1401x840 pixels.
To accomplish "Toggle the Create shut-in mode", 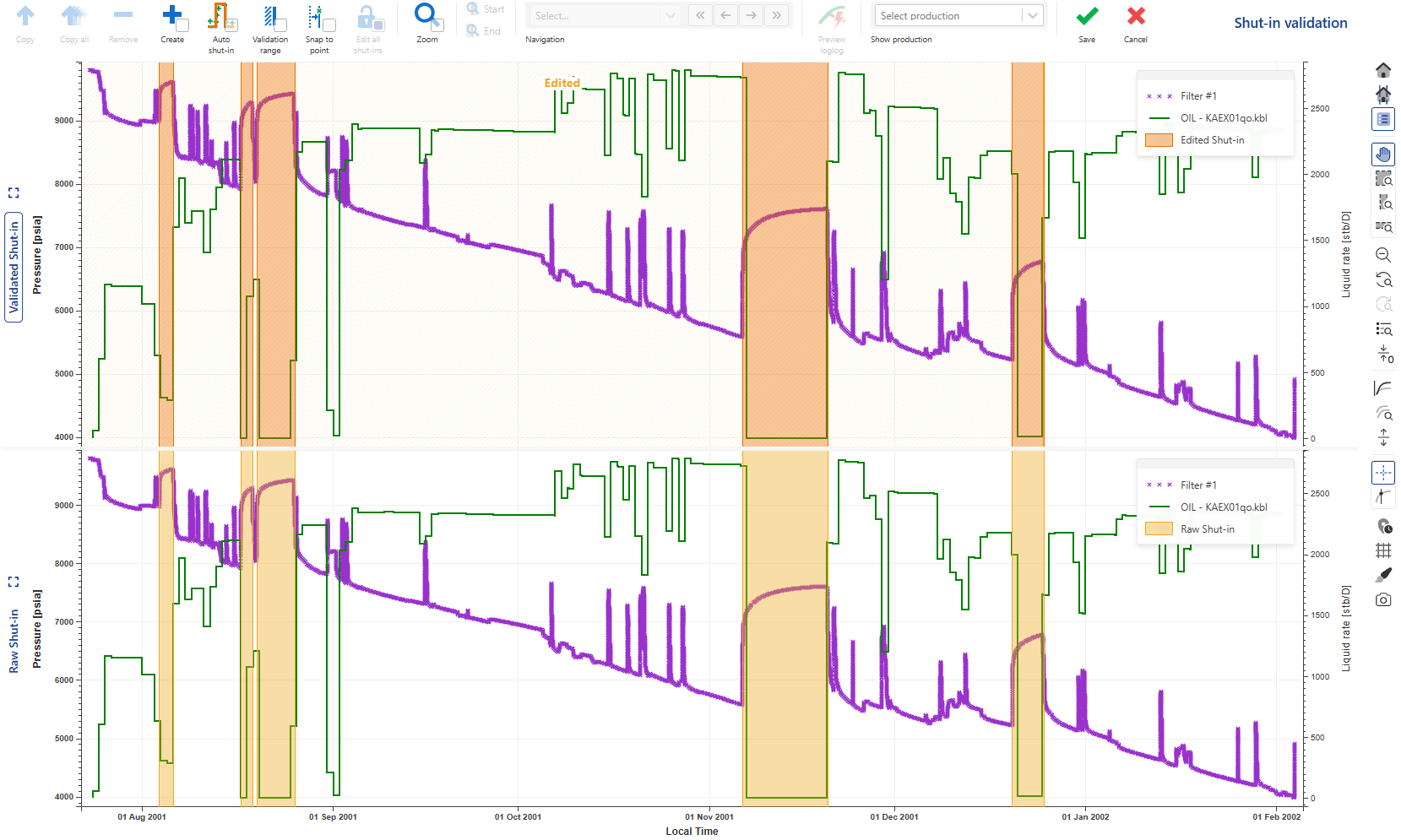I will (x=172, y=25).
